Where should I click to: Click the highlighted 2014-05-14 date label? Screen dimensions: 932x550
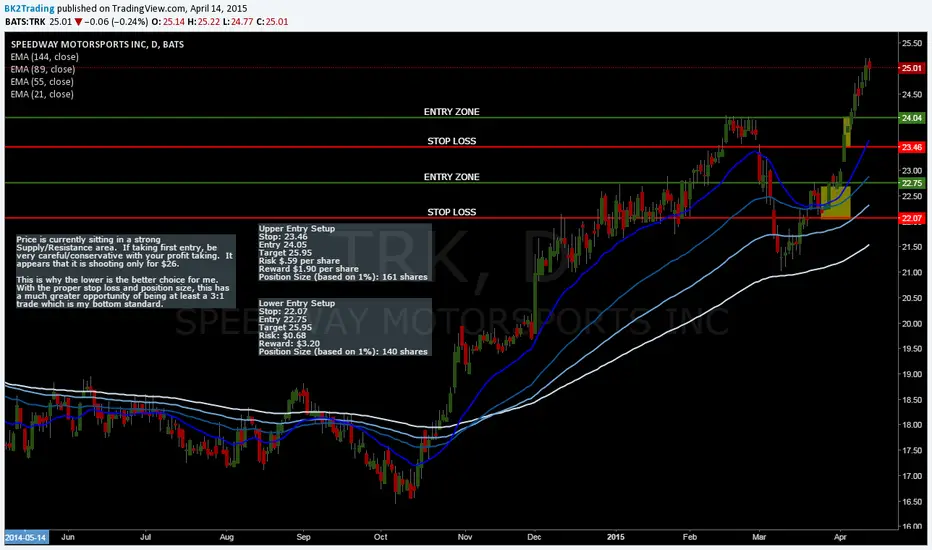pos(26,538)
